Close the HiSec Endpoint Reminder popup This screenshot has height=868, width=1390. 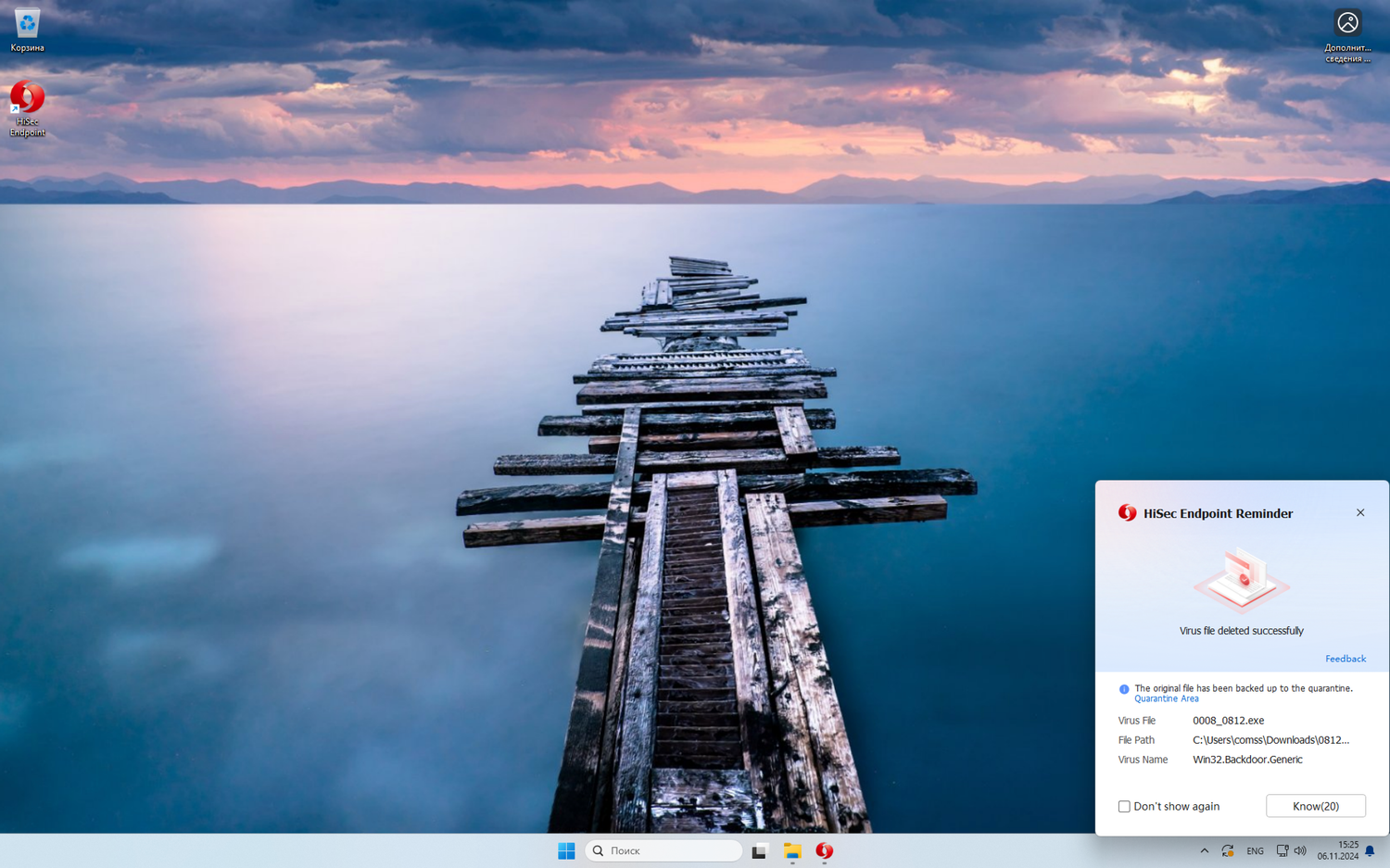[x=1360, y=512]
